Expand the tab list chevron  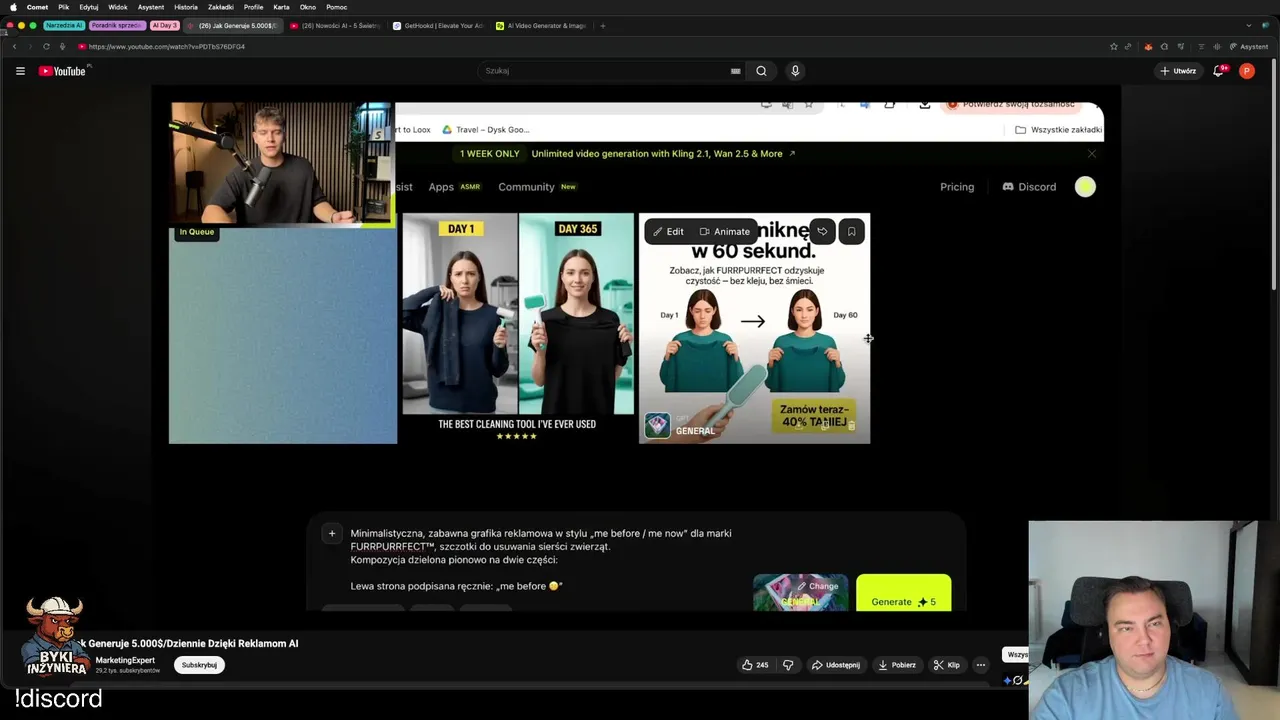[x=1249, y=26]
